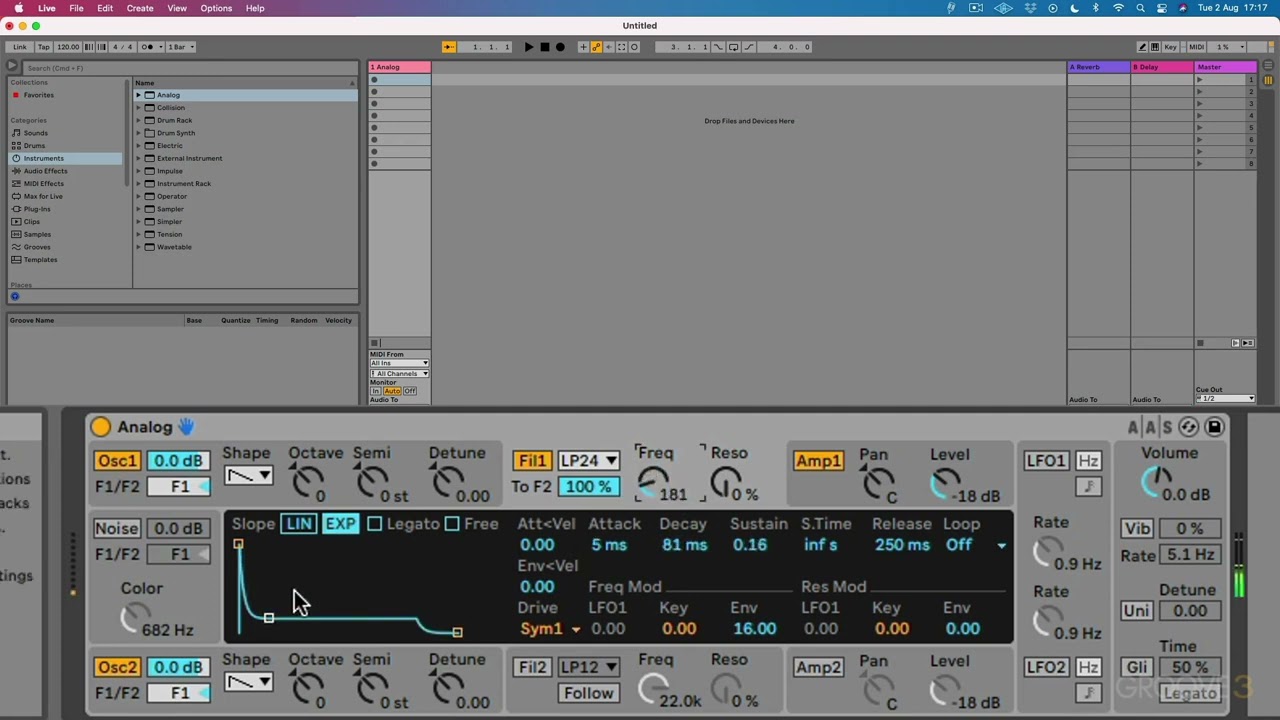Click the Analog Volume knob
Screen dimensions: 1280x720
point(1156,483)
